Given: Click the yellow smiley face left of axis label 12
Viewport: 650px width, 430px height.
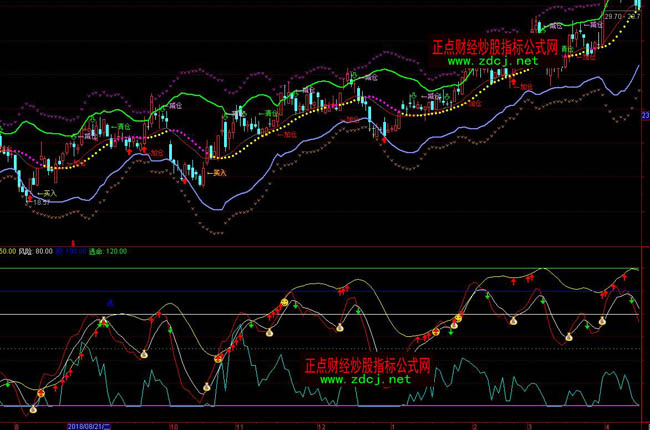Looking at the screenshot, I should [x=284, y=303].
